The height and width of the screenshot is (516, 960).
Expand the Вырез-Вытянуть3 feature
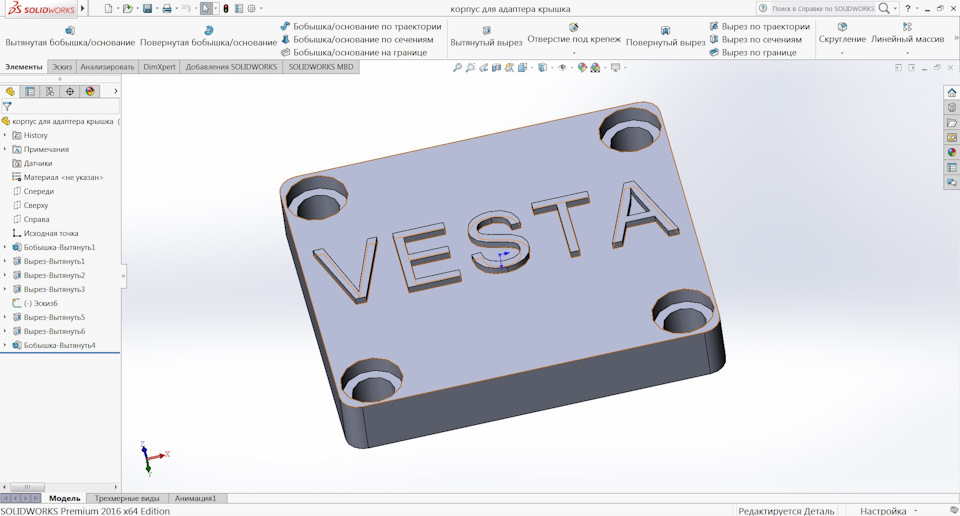pyautogui.click(x=5, y=290)
